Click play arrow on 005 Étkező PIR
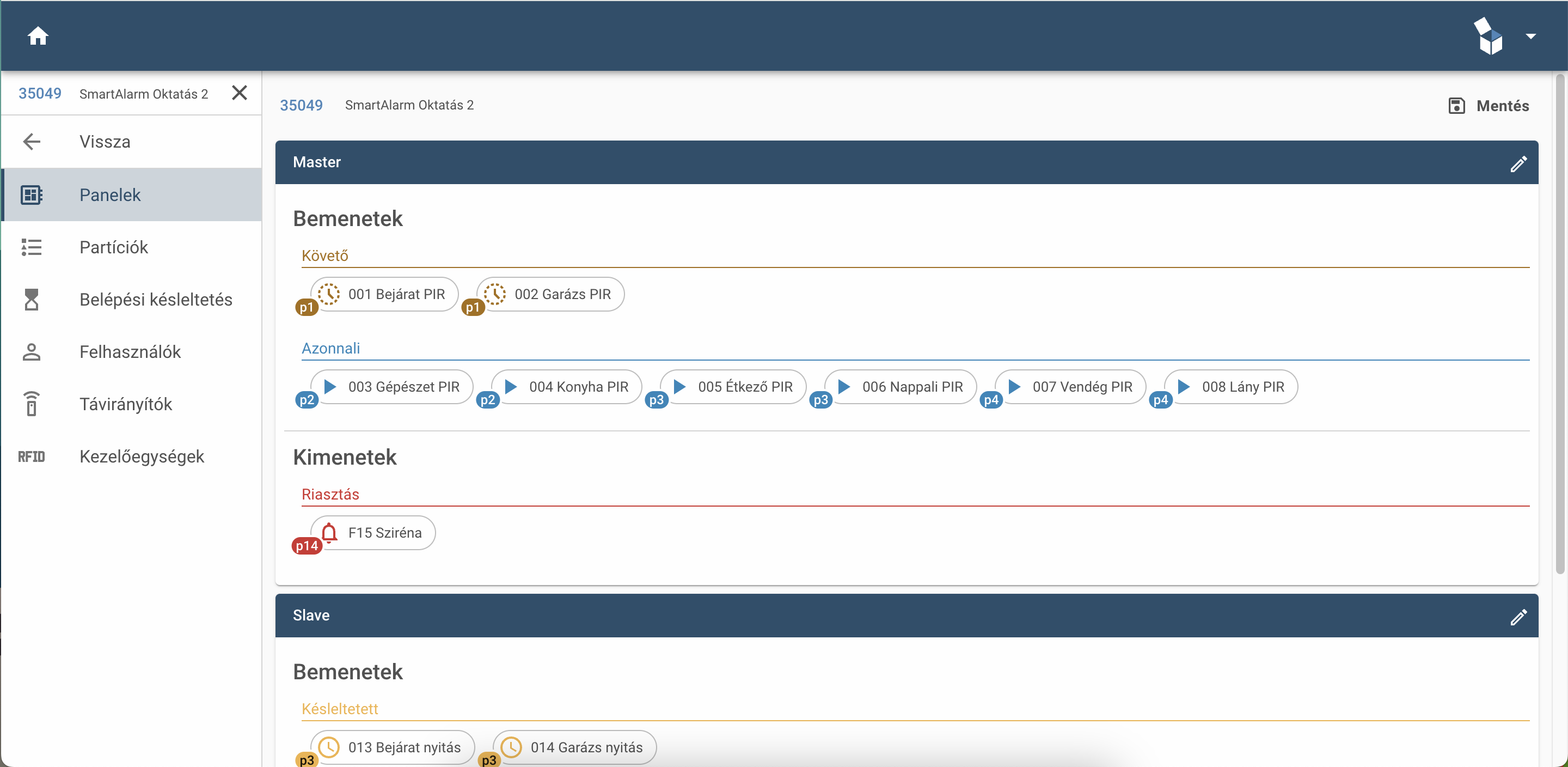1568x767 pixels. click(x=680, y=386)
